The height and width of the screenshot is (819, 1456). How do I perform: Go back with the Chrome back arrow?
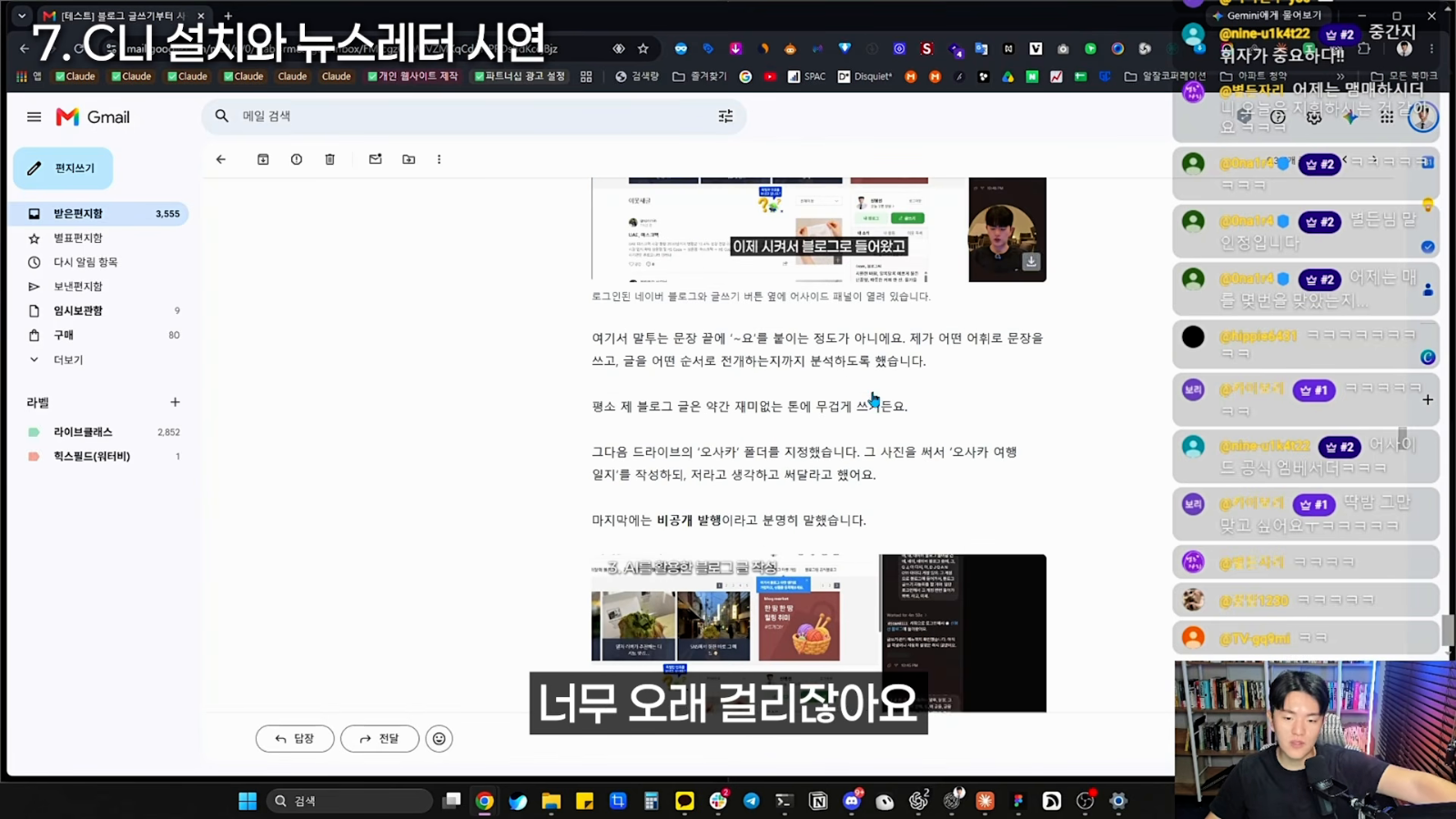pyautogui.click(x=25, y=48)
